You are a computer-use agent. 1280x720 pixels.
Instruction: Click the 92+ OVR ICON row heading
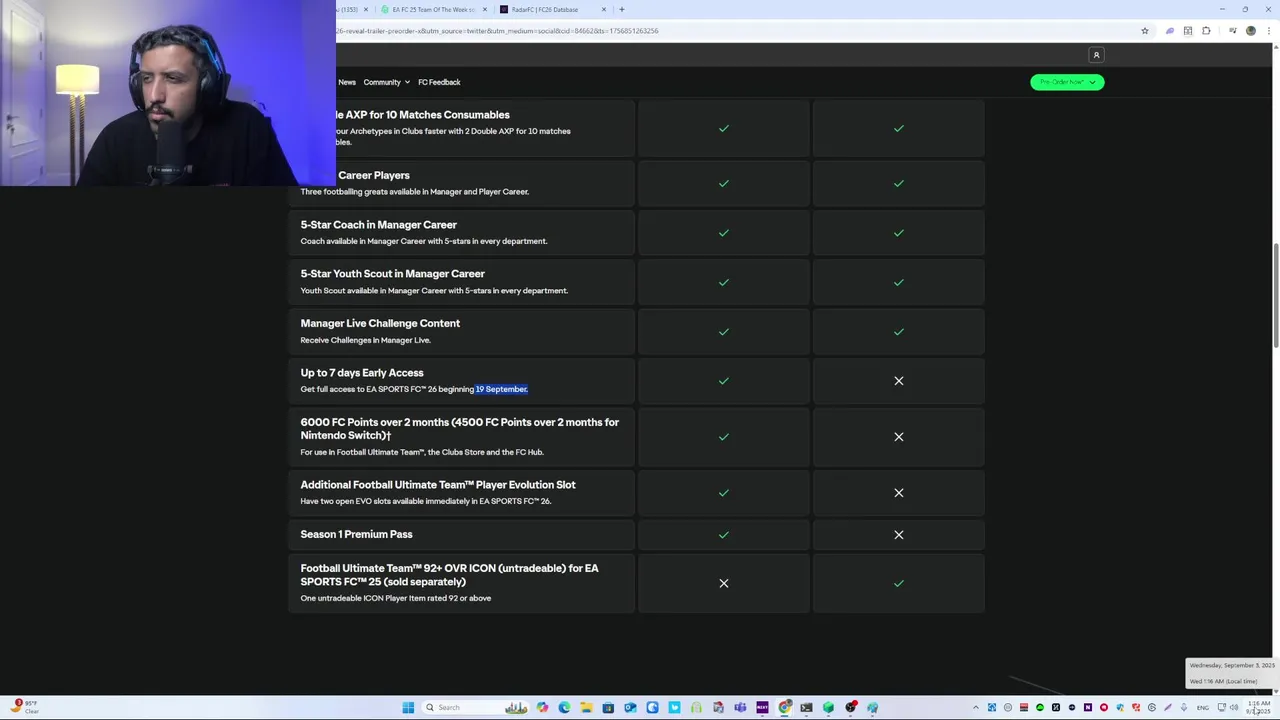[449, 575]
